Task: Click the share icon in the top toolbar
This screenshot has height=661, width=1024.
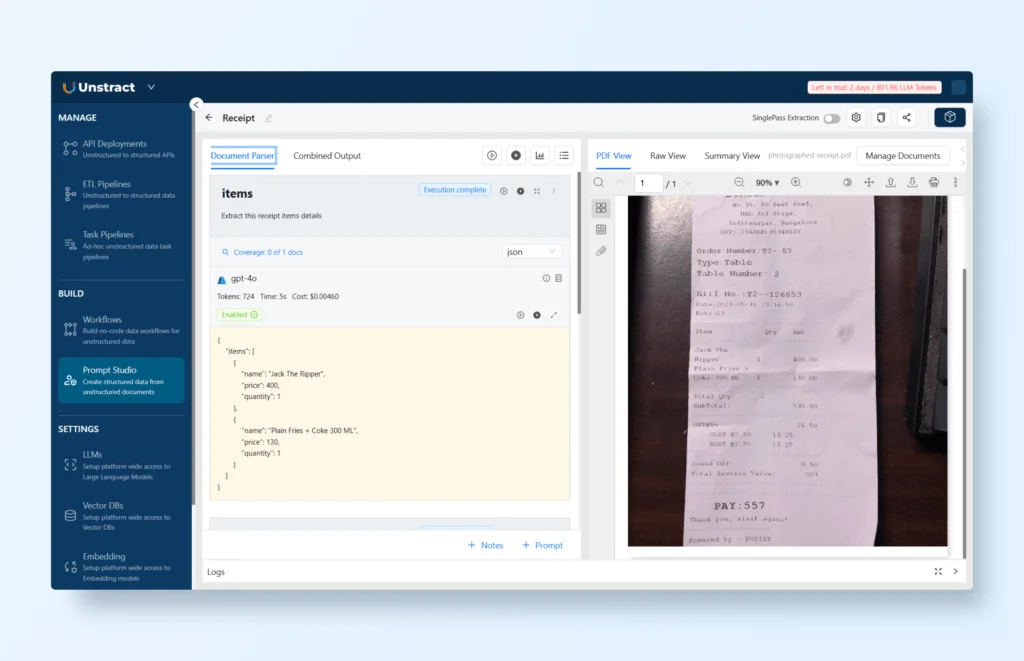Action: tap(907, 118)
